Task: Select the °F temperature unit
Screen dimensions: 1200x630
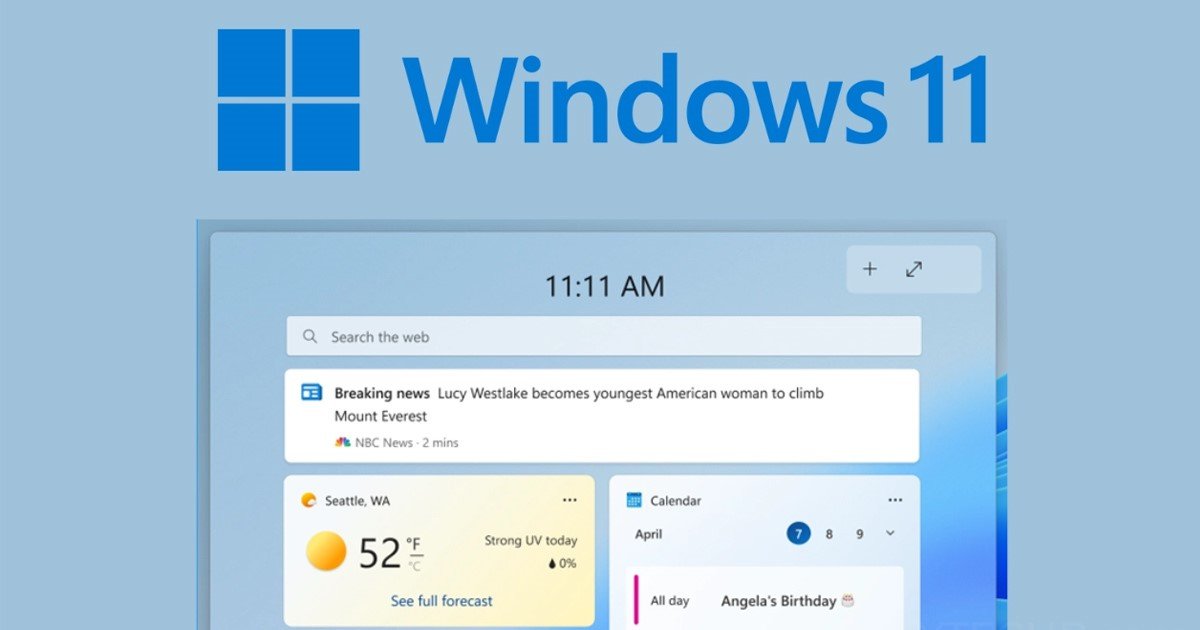Action: pos(414,543)
